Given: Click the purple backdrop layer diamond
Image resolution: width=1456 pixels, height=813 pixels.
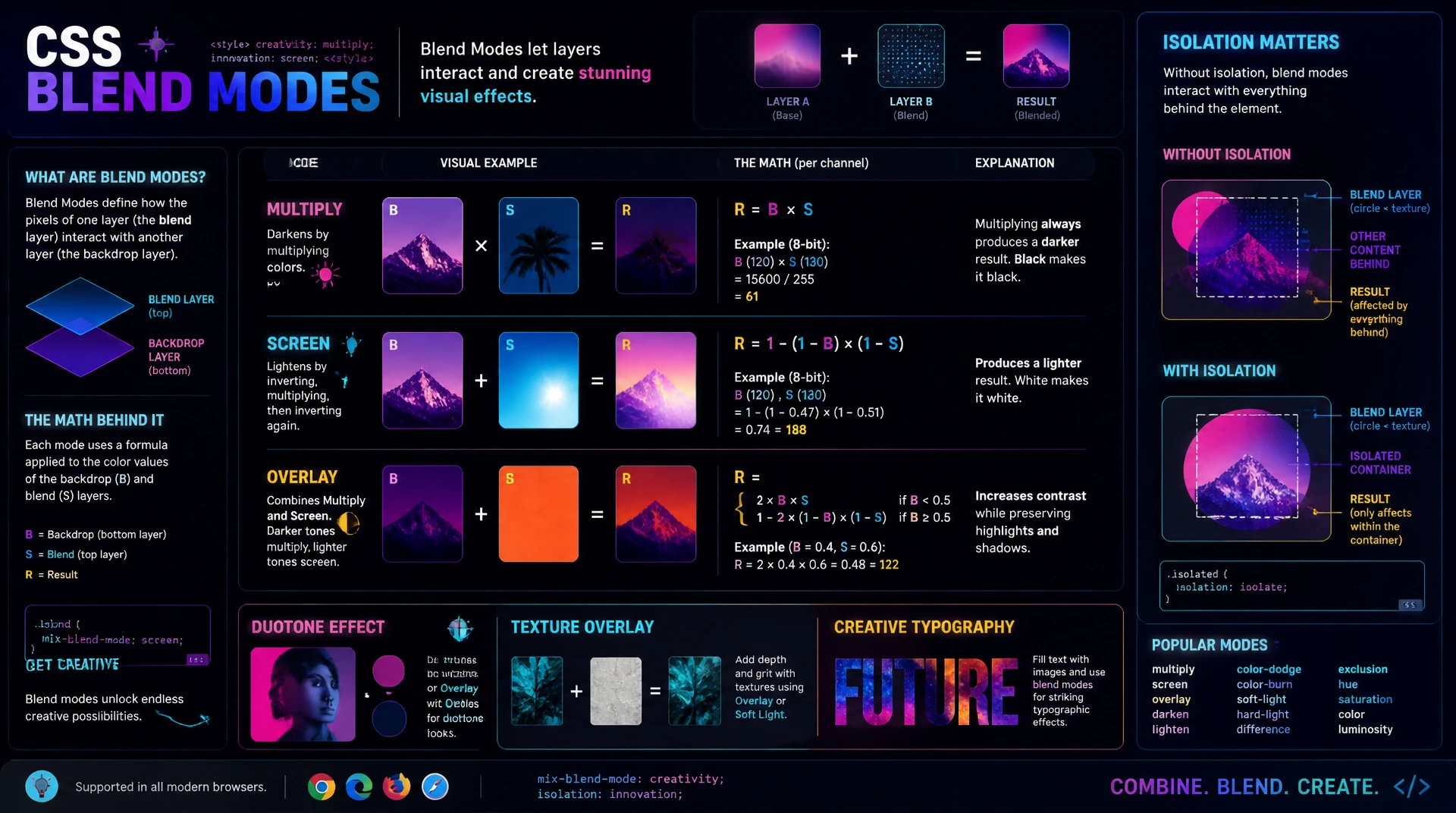Looking at the screenshot, I should coord(80,349).
